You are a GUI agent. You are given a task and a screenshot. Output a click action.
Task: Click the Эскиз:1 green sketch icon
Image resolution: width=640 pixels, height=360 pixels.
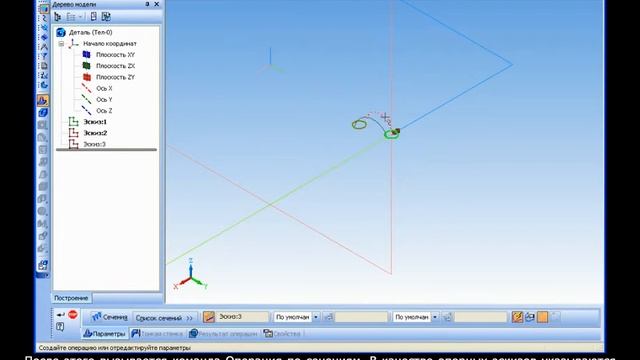[73, 122]
